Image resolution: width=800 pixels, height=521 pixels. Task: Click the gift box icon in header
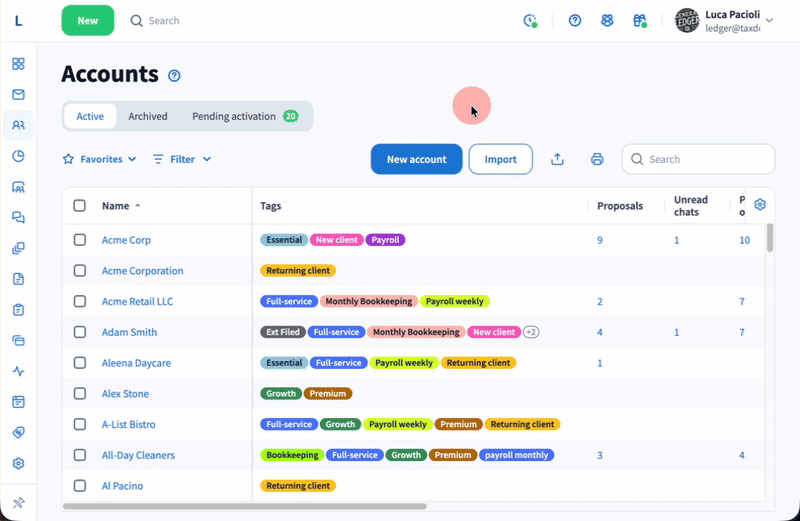click(x=640, y=20)
